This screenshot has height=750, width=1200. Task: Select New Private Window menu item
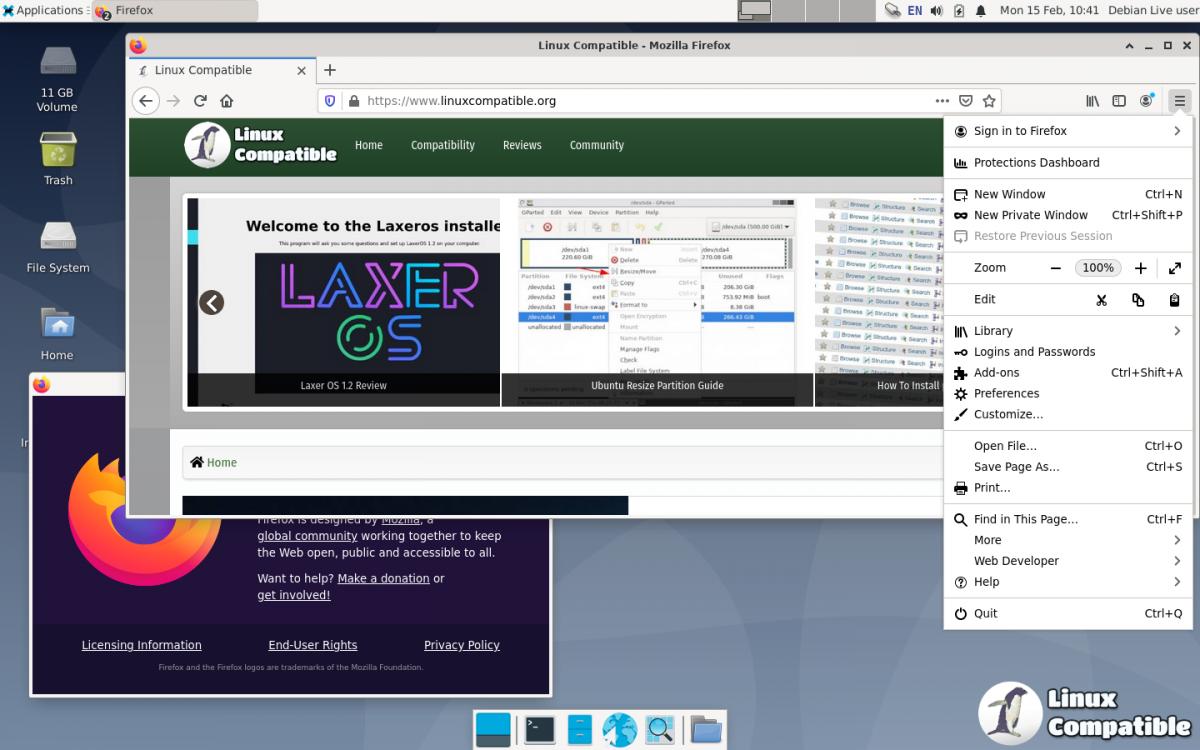pos(1030,215)
